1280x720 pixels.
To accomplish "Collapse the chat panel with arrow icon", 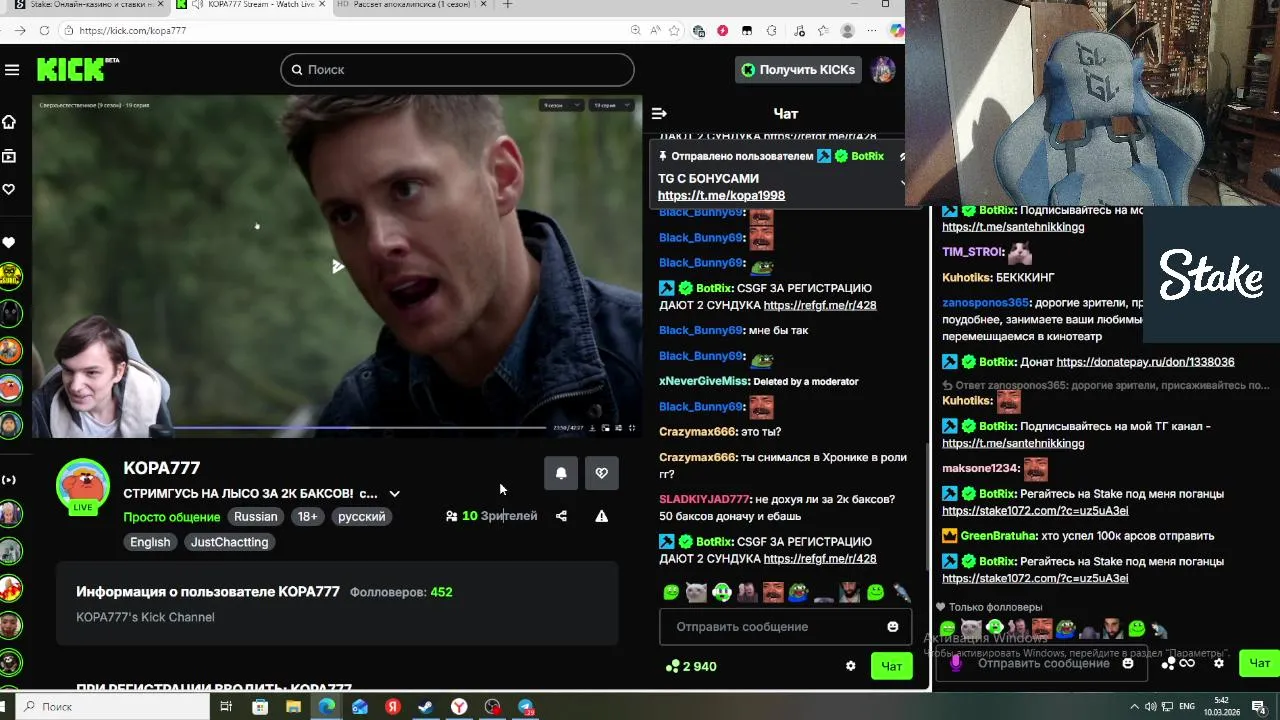I will point(659,114).
